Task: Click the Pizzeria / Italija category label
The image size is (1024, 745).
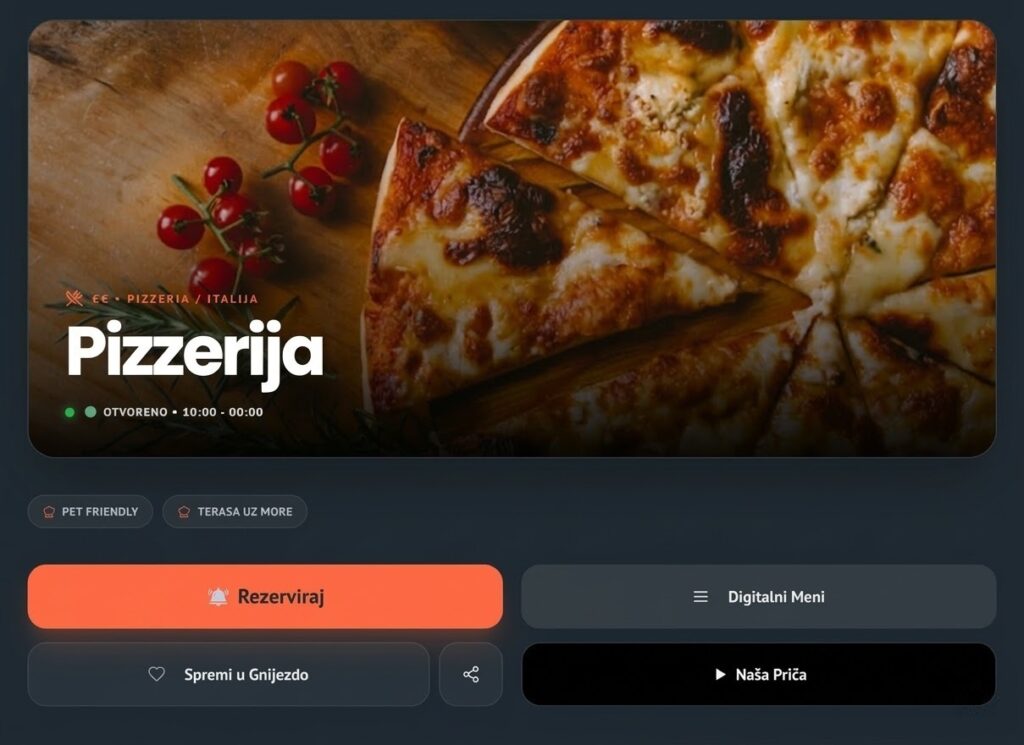Action: 193,299
